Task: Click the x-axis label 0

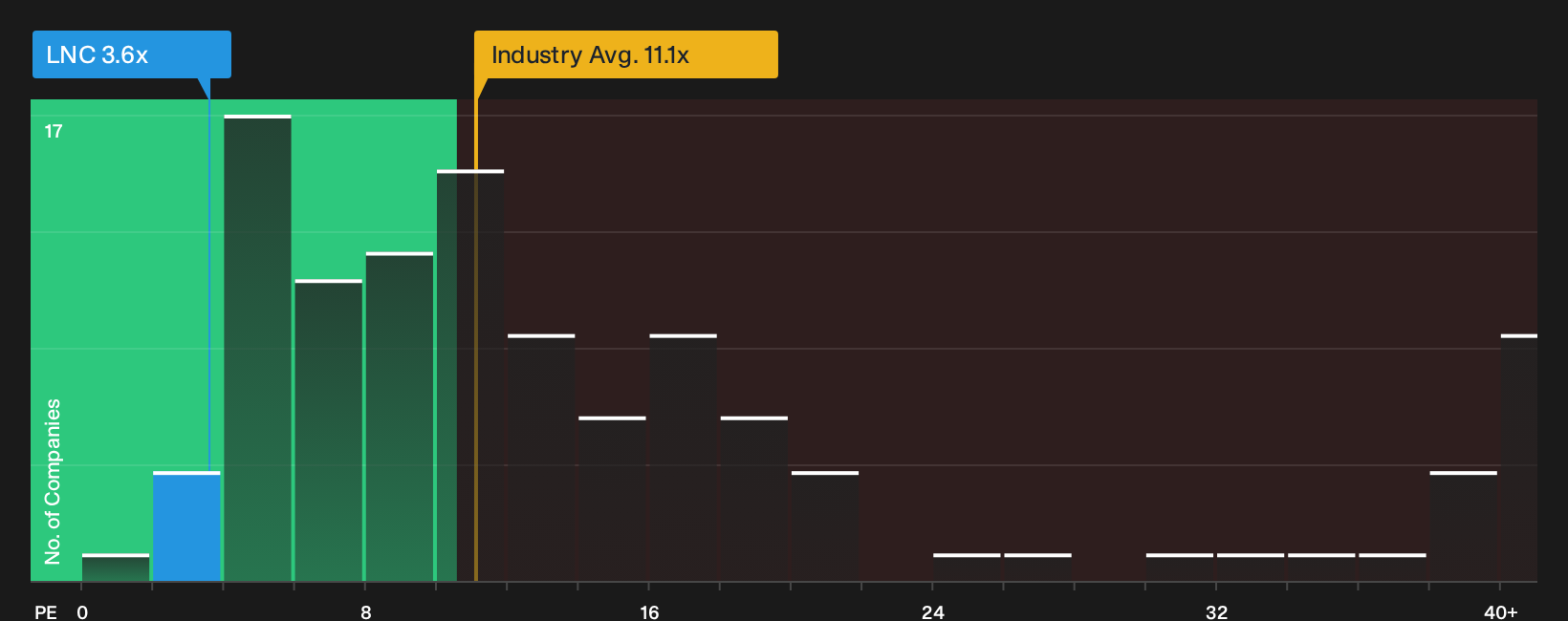Action: click(82, 611)
